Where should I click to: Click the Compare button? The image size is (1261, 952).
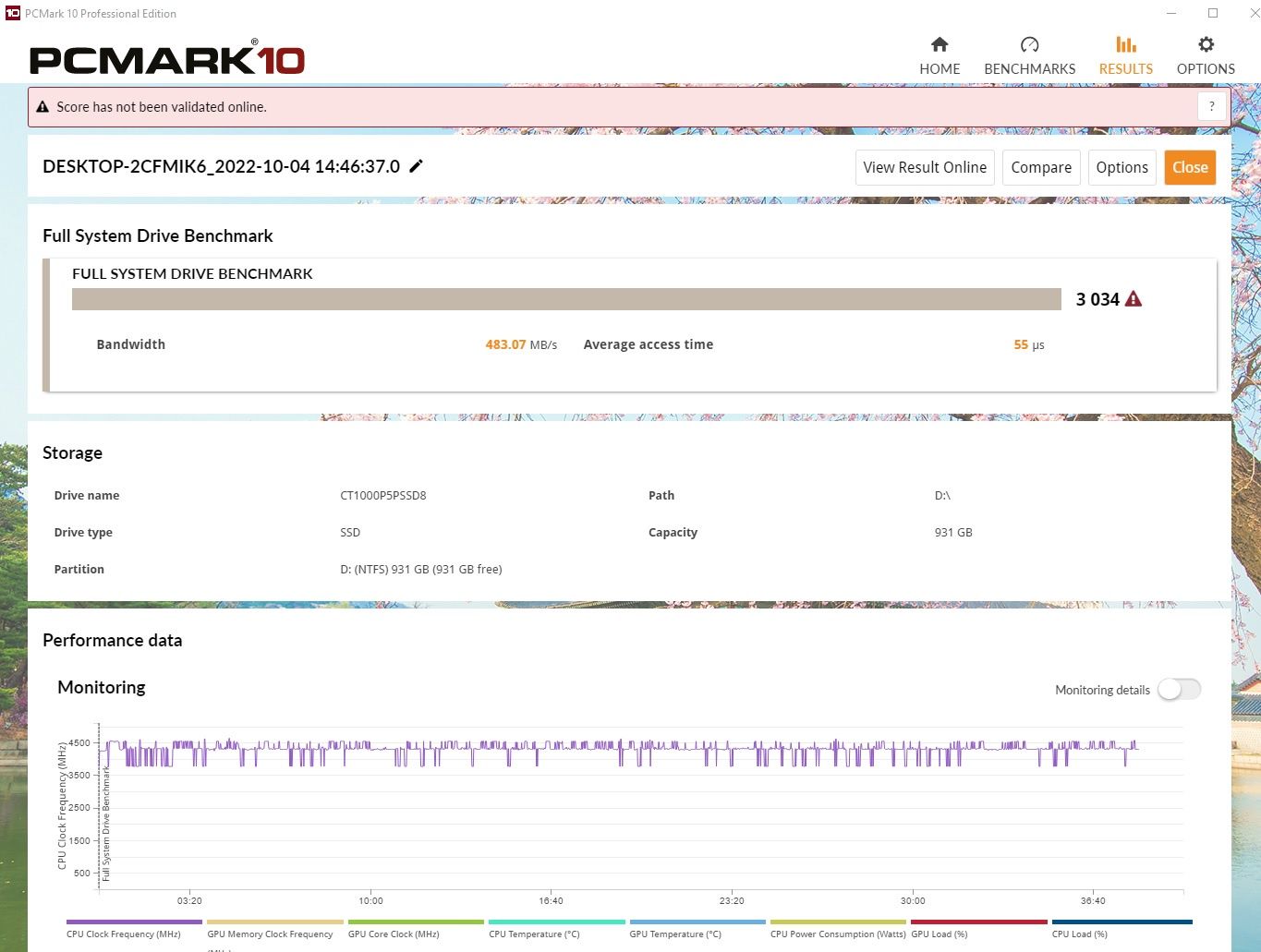1041,167
